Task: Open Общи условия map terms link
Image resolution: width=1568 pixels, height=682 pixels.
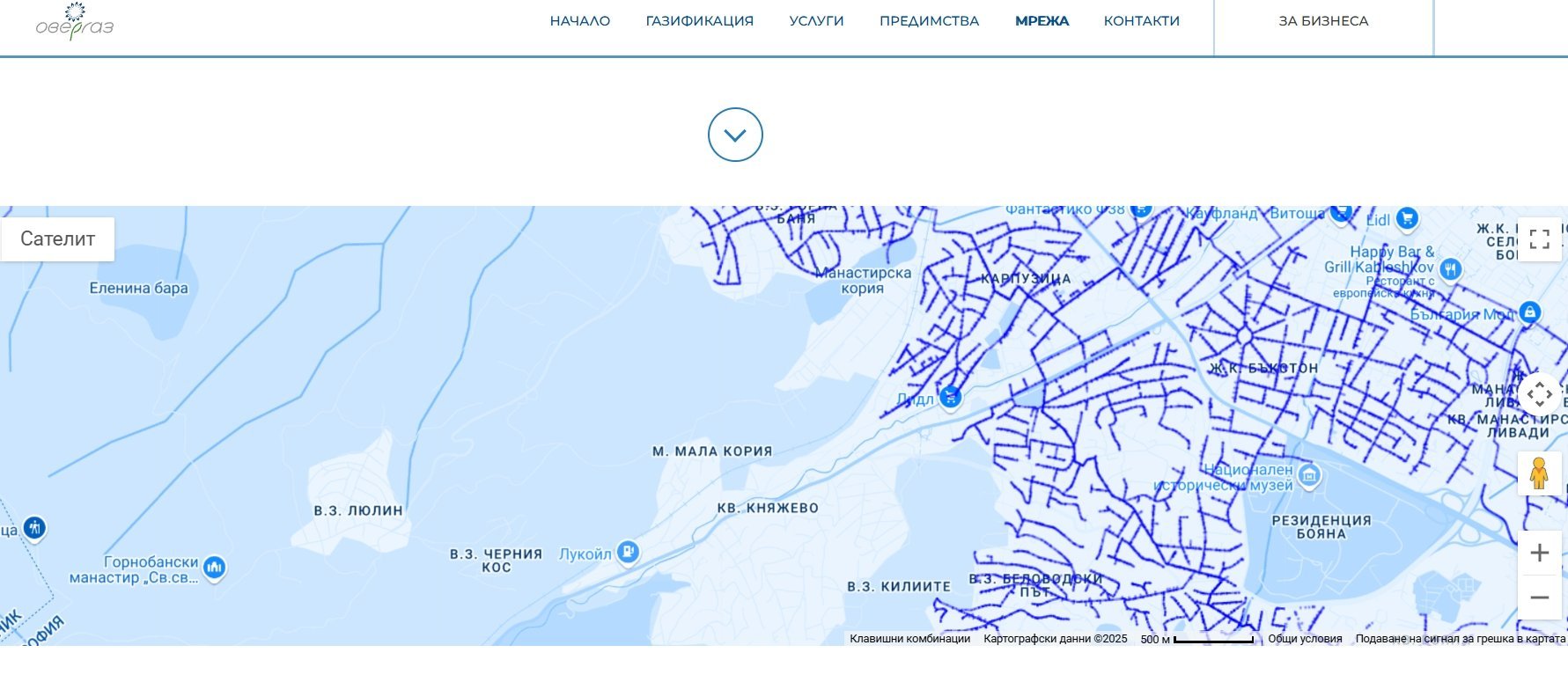Action: [1305, 639]
